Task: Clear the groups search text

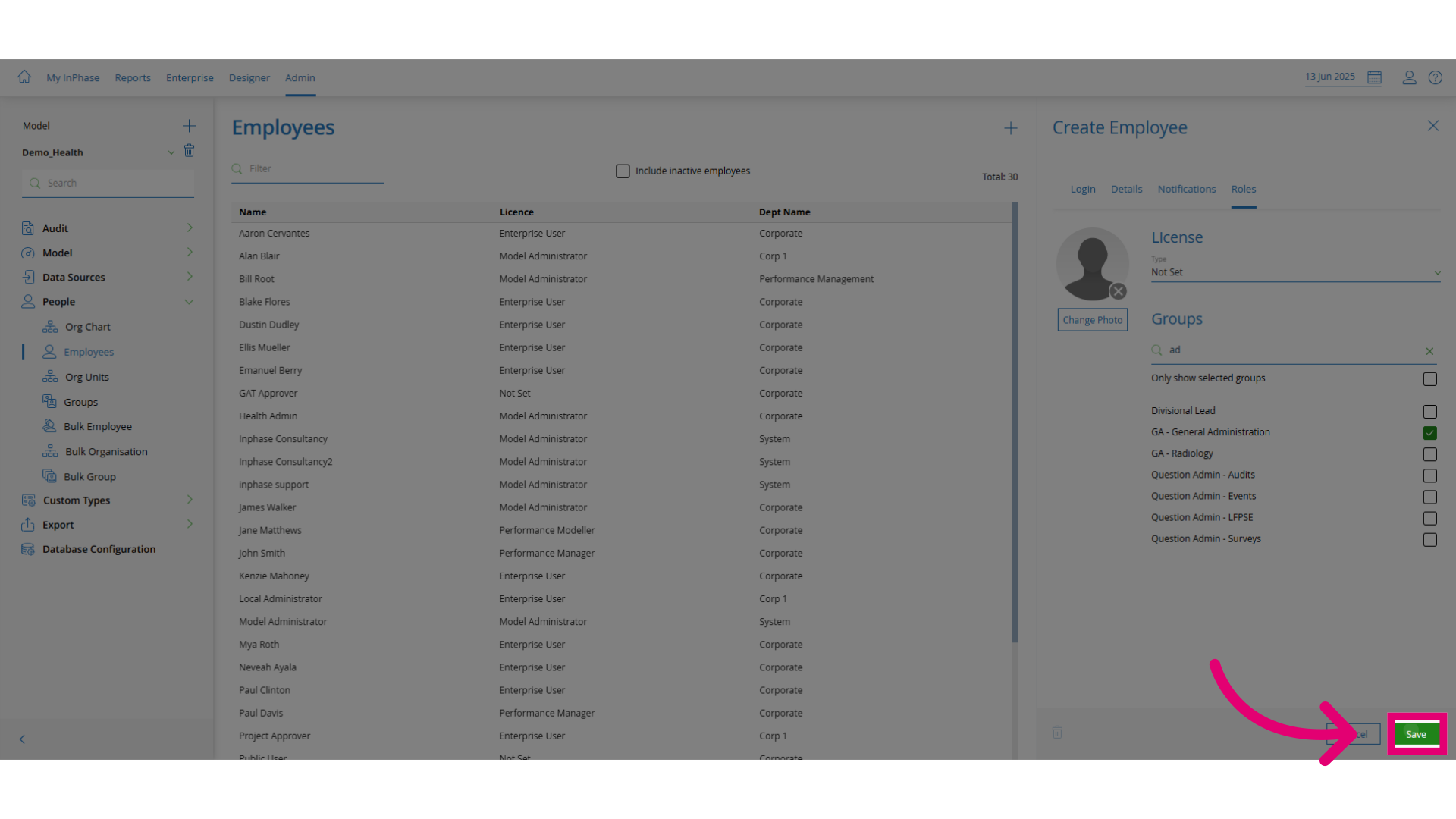Action: (x=1429, y=351)
